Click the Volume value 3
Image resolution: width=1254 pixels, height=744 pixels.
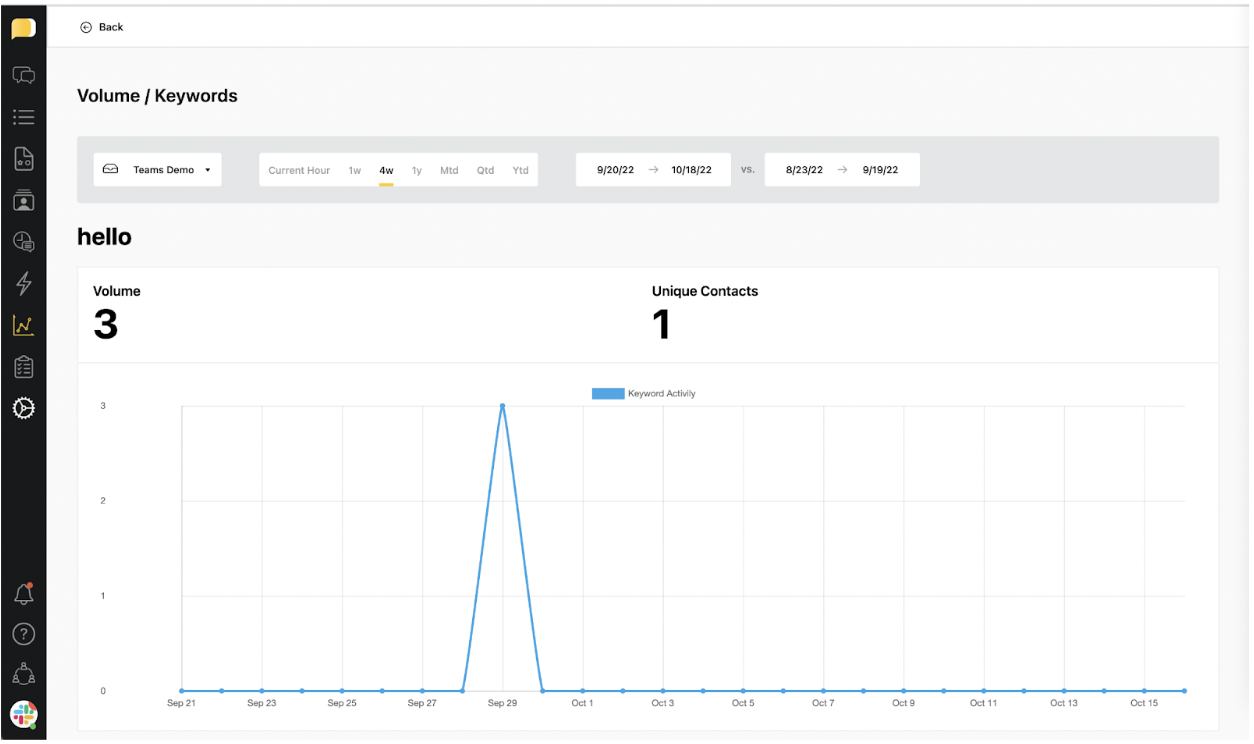coord(105,325)
